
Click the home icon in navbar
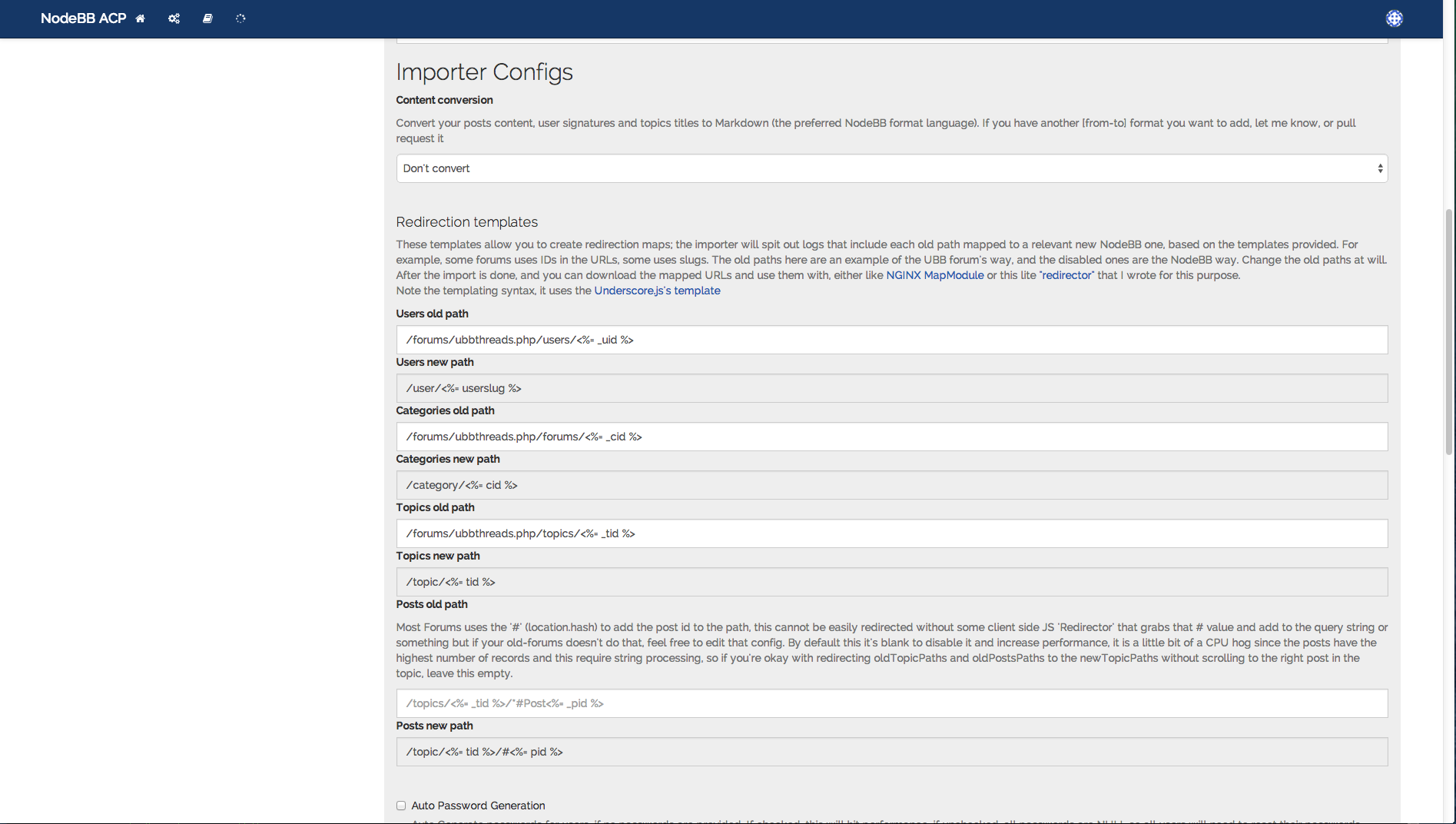click(x=140, y=18)
